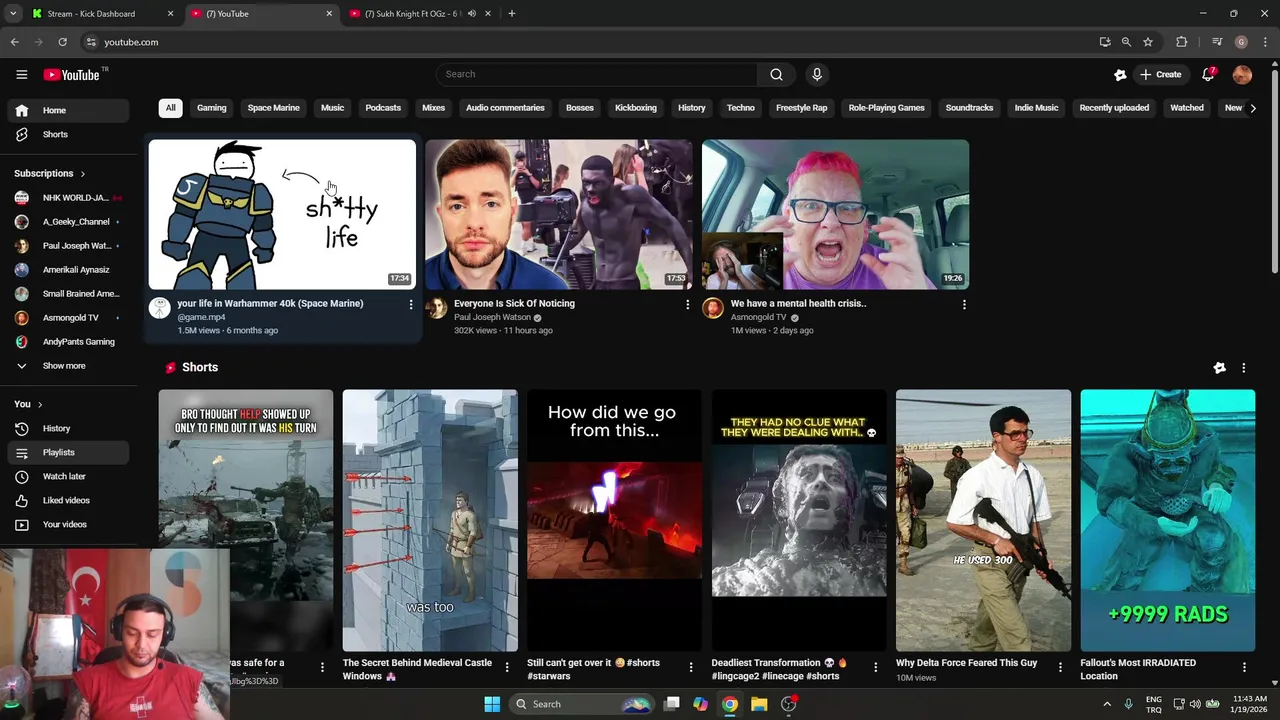1280x720 pixels.
Task: Open options for Medieval Castle Windows short
Action: pos(506,667)
